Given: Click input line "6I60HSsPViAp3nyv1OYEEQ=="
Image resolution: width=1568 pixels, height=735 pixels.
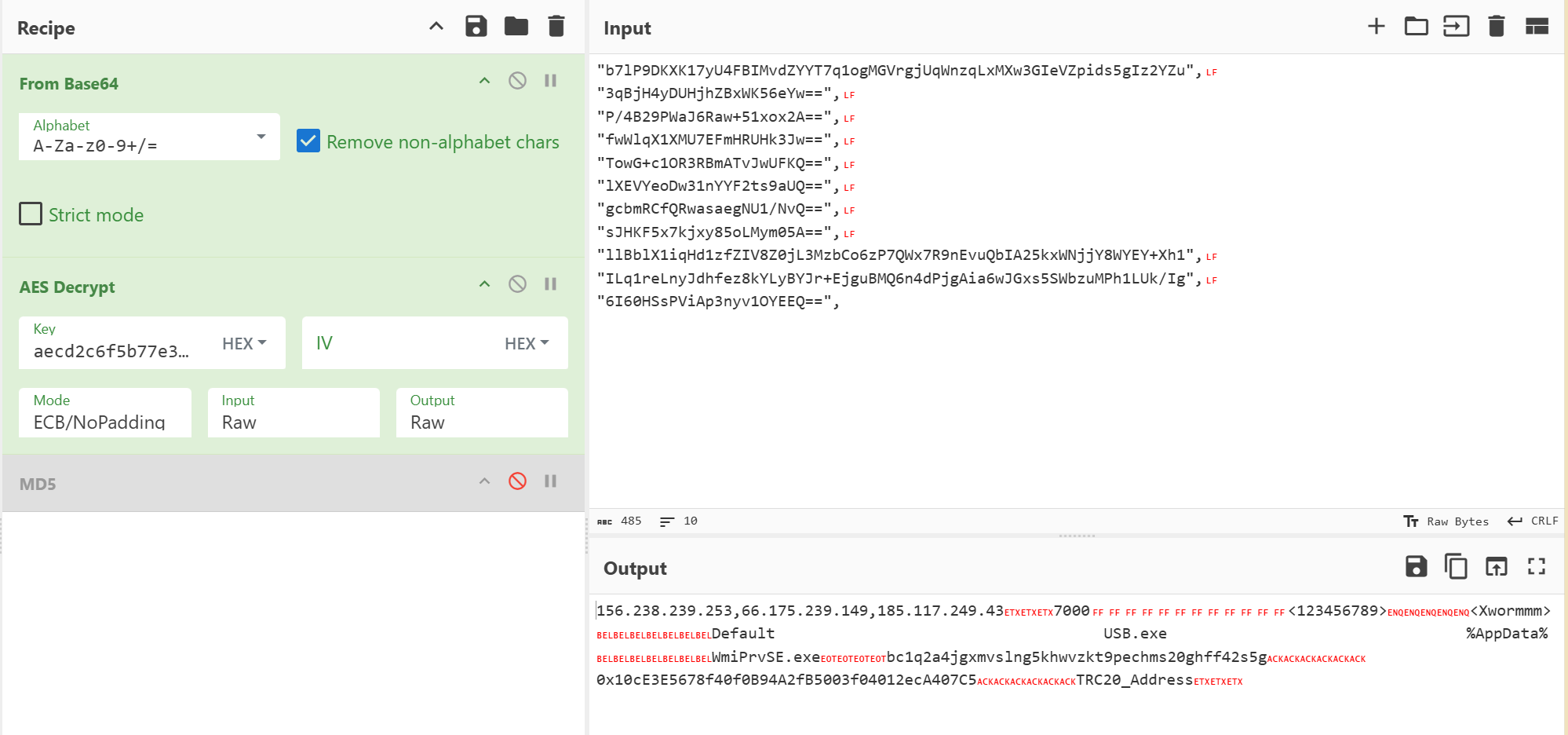Looking at the screenshot, I should (719, 302).
